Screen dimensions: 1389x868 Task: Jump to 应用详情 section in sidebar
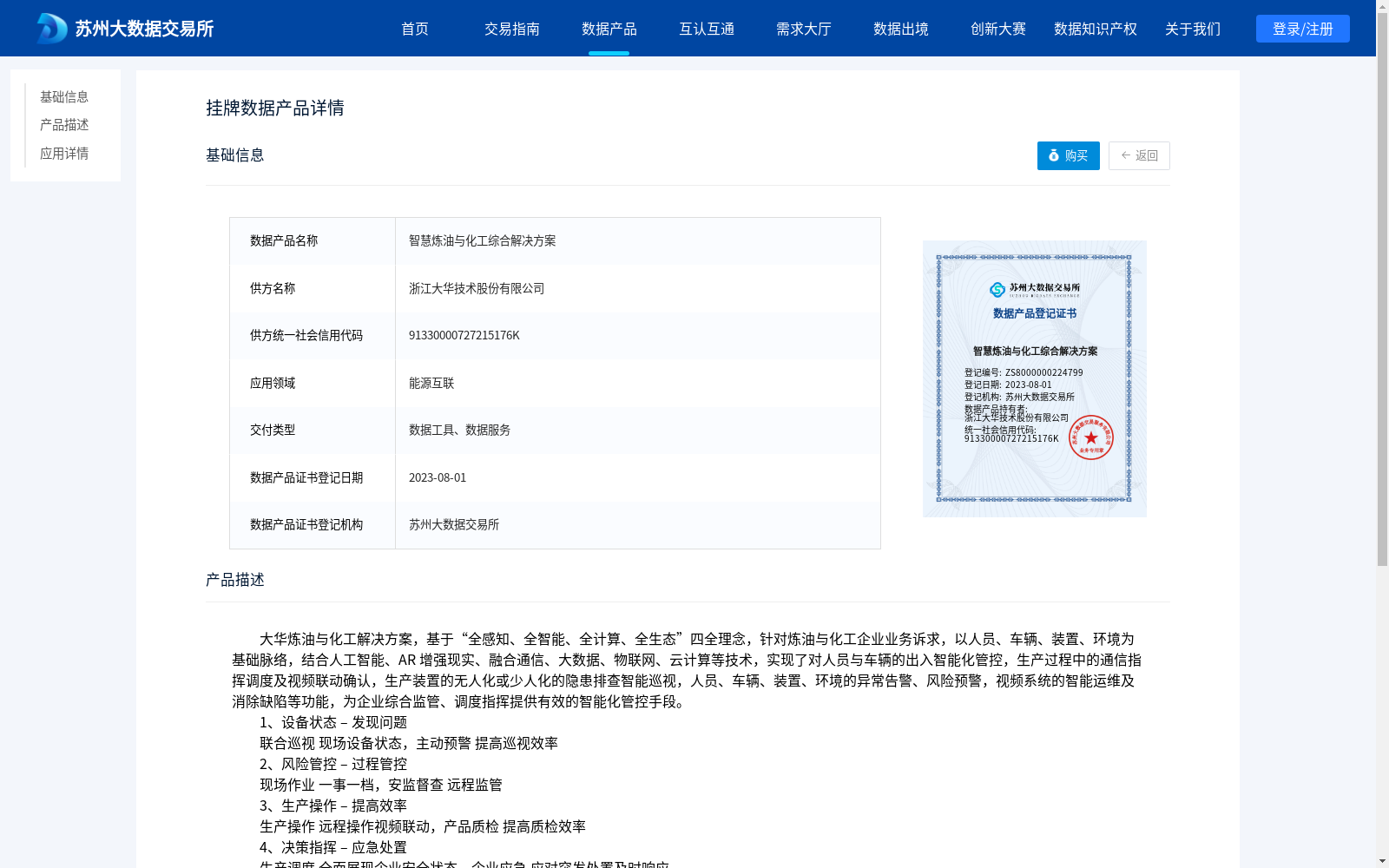click(x=64, y=154)
